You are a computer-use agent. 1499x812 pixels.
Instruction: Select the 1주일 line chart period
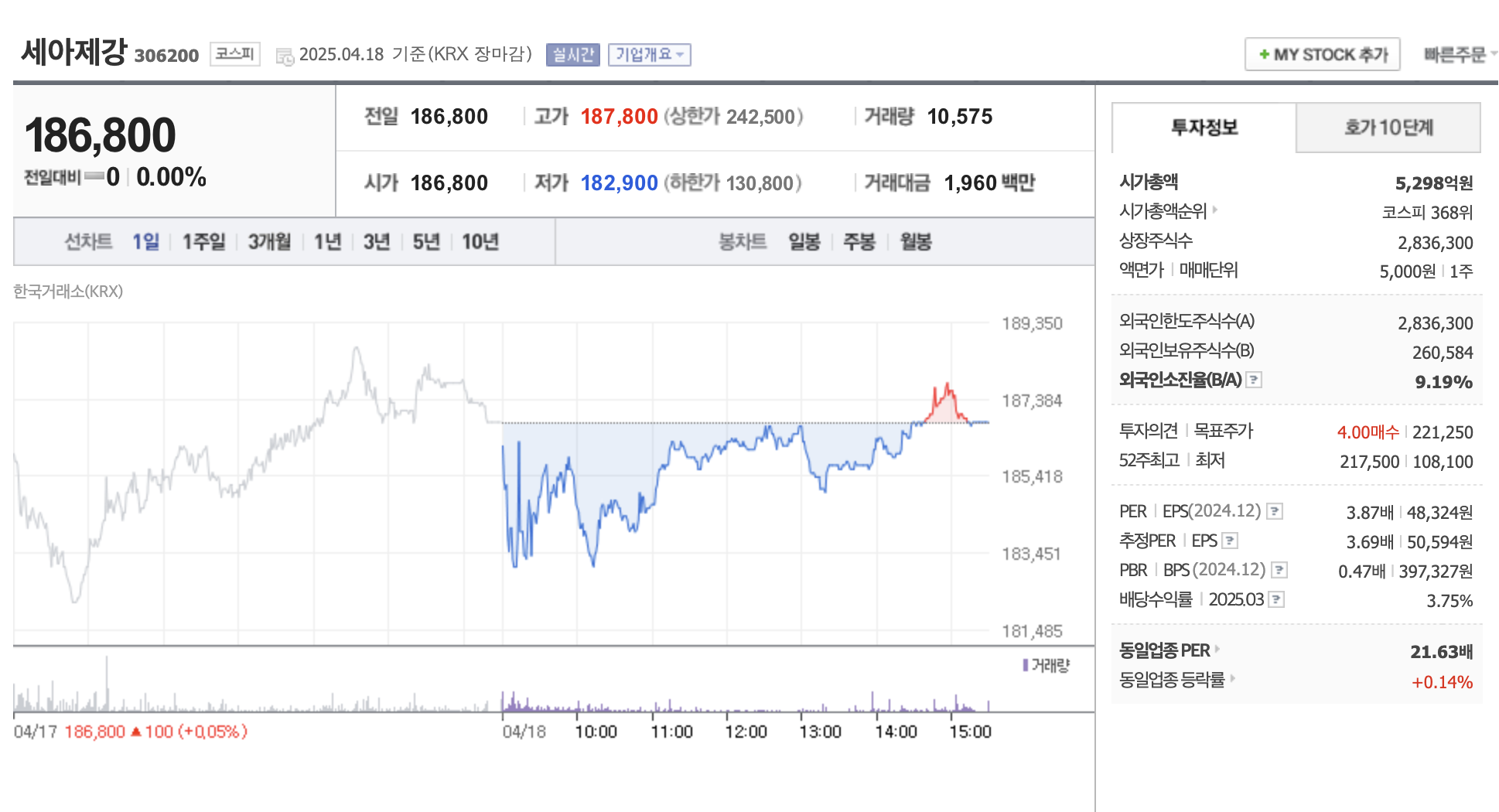click(203, 242)
